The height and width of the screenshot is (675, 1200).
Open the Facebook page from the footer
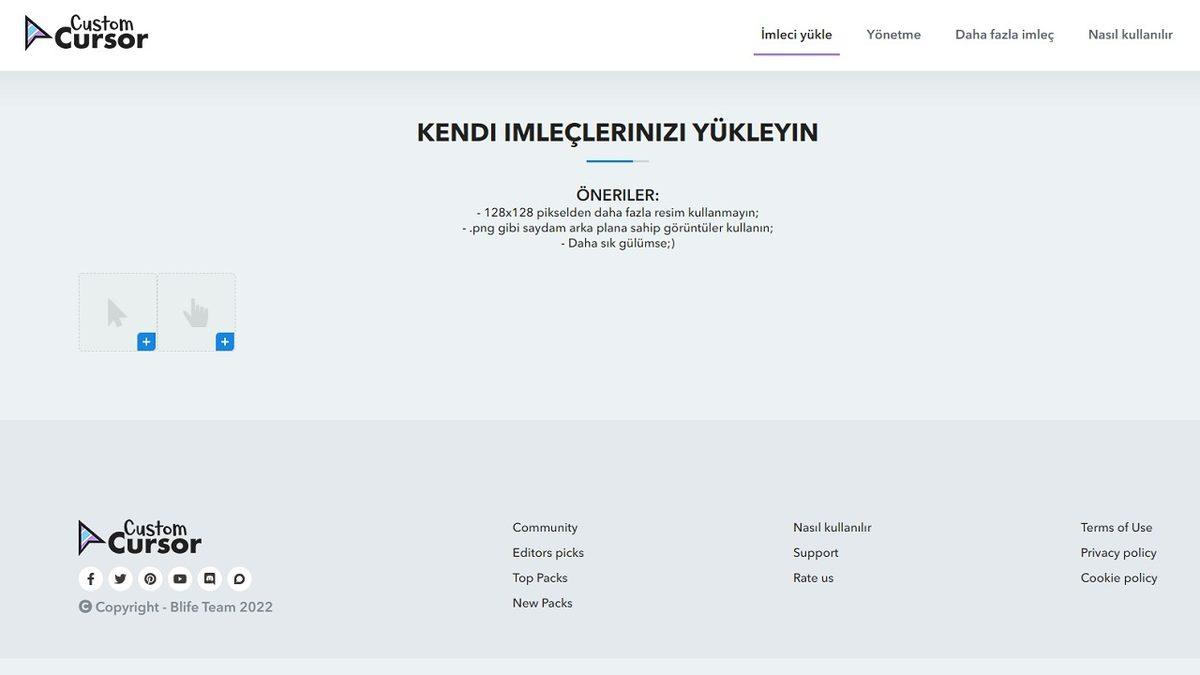[x=91, y=579]
